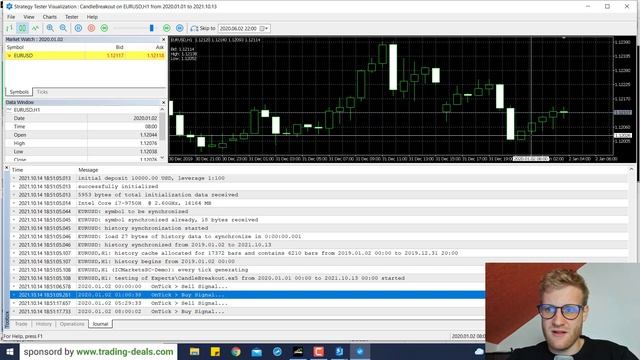Click the Ask column header in Market Watch
640x360 pixels.
pyautogui.click(x=160, y=47)
